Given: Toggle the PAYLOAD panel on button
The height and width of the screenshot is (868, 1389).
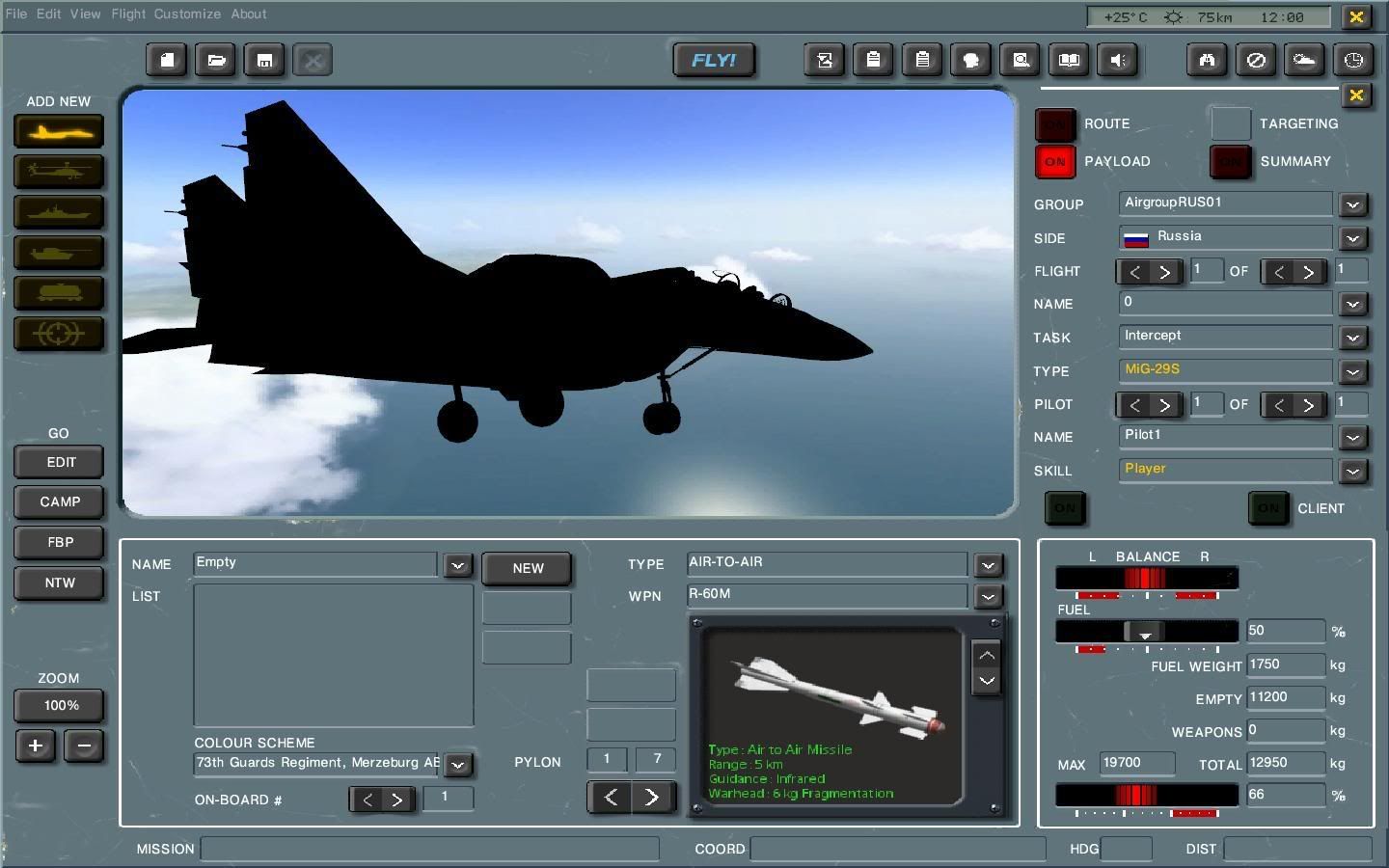Looking at the screenshot, I should [x=1054, y=162].
